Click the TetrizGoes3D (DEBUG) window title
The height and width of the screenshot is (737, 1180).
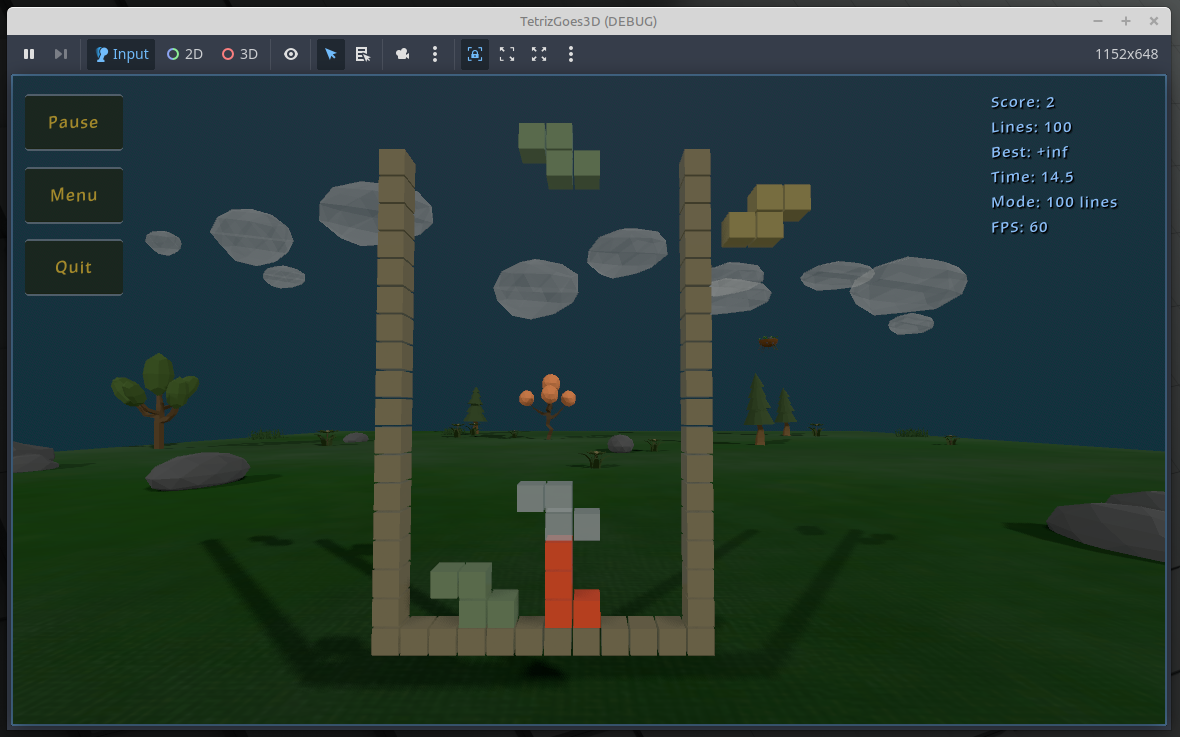point(588,21)
